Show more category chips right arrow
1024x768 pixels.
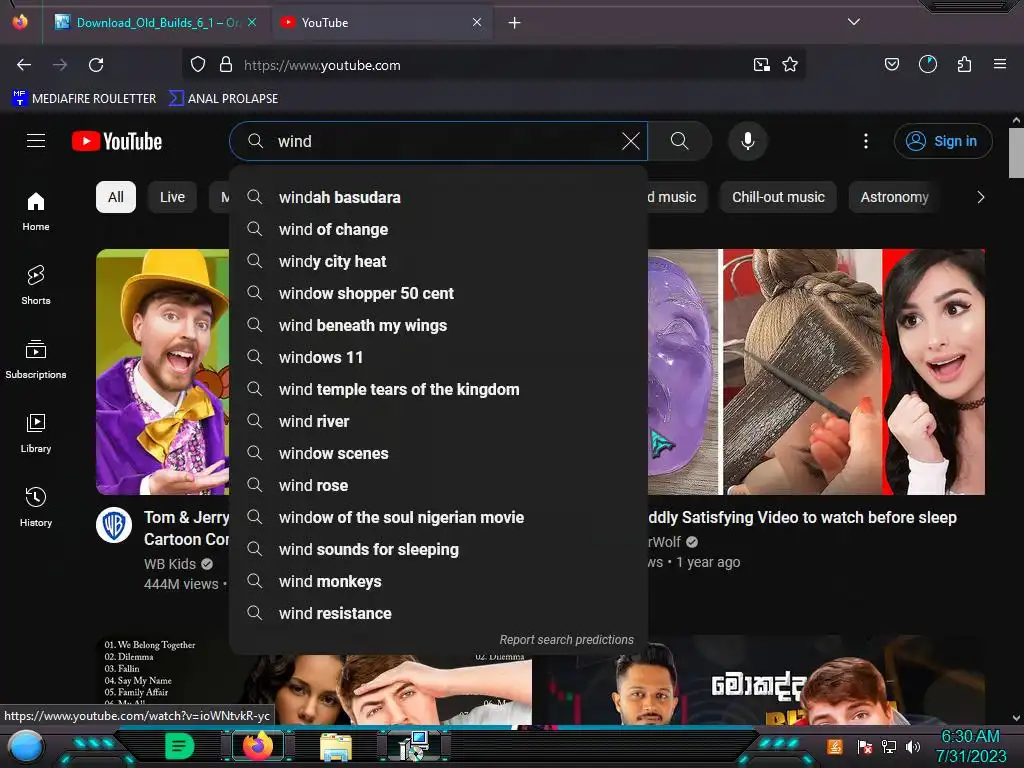pyautogui.click(x=980, y=197)
